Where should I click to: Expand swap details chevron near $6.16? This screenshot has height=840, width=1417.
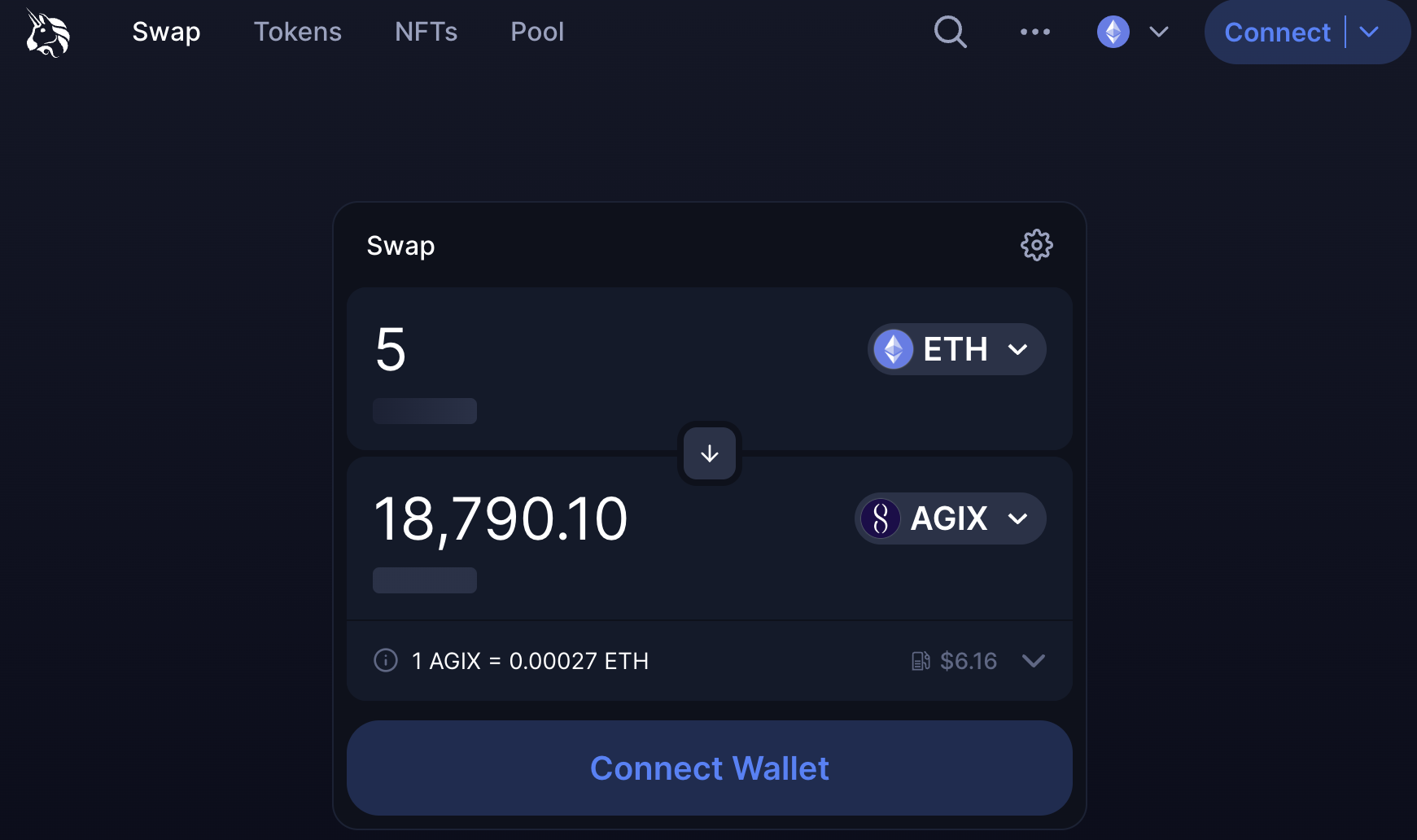pyautogui.click(x=1034, y=661)
